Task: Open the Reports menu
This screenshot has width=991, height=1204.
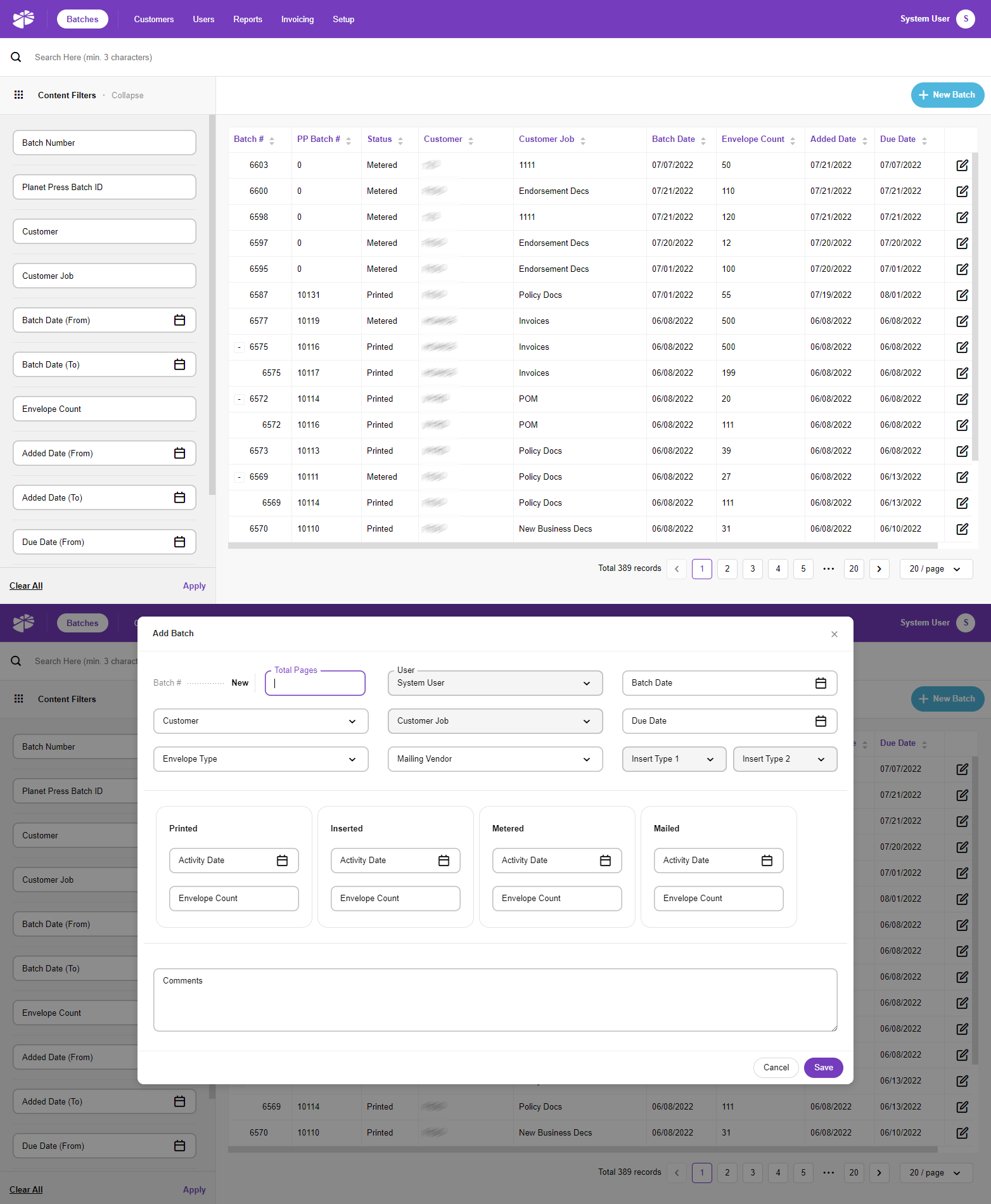Action: pyautogui.click(x=247, y=20)
